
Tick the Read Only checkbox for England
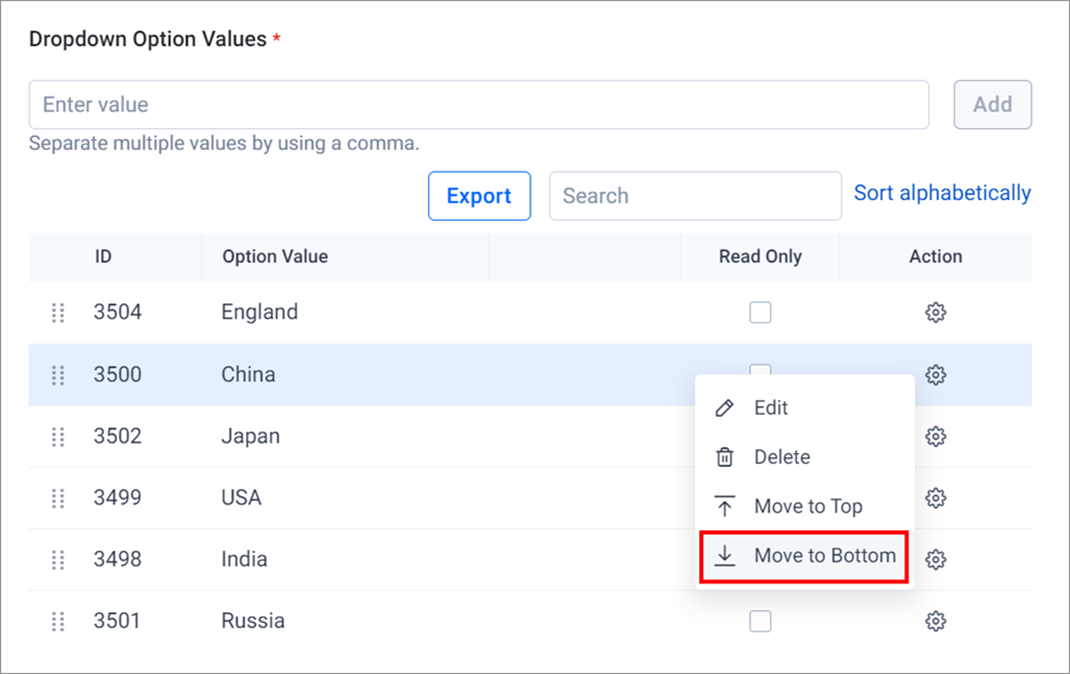coord(760,312)
